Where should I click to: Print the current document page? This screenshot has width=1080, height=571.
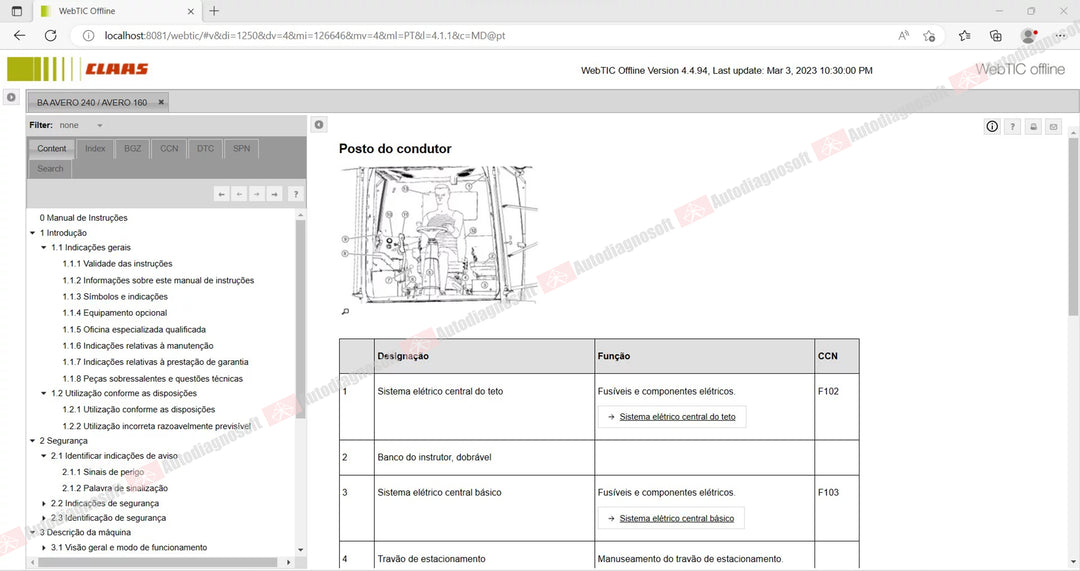[x=1033, y=126]
